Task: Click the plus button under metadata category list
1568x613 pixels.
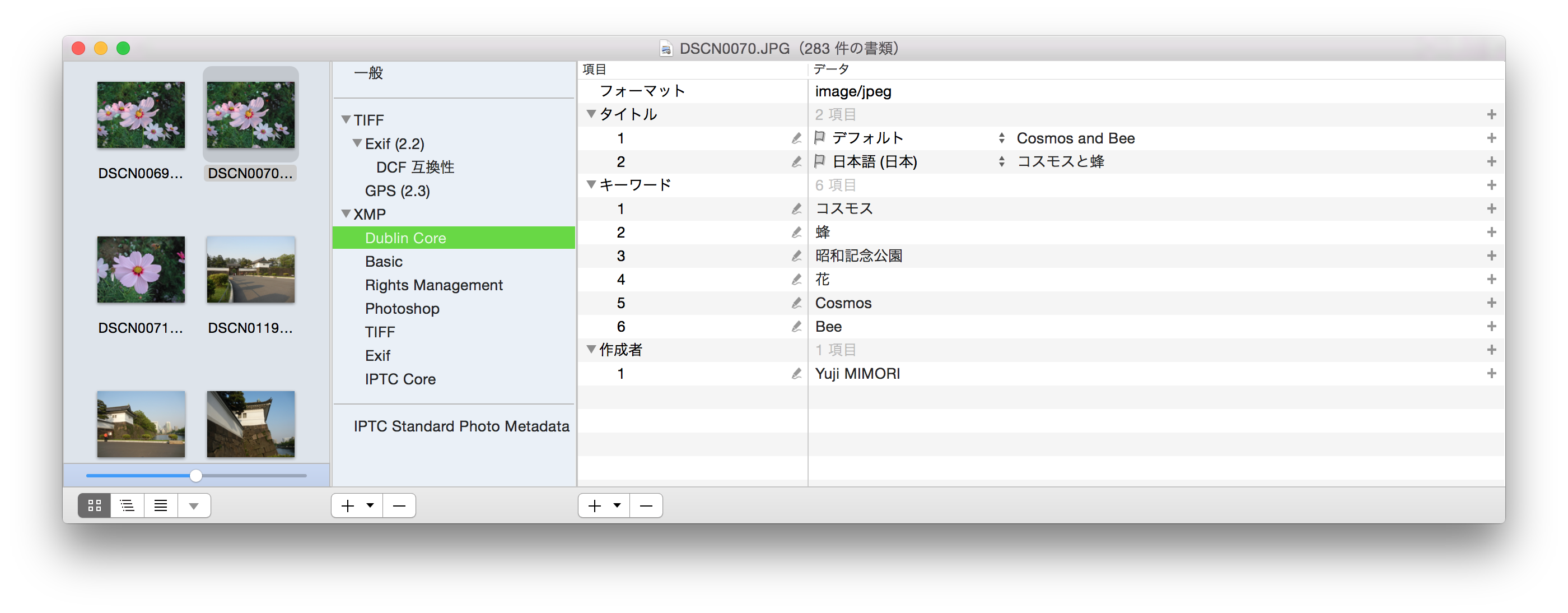Action: click(x=348, y=506)
